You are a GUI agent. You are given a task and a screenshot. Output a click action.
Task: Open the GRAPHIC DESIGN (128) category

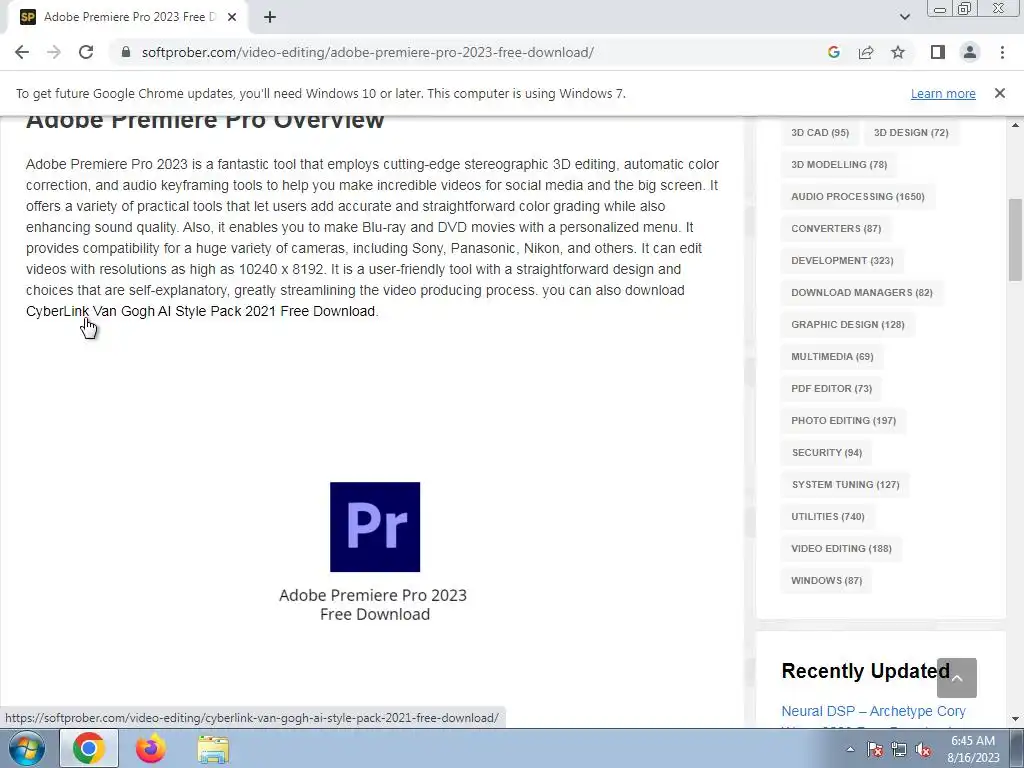(848, 325)
